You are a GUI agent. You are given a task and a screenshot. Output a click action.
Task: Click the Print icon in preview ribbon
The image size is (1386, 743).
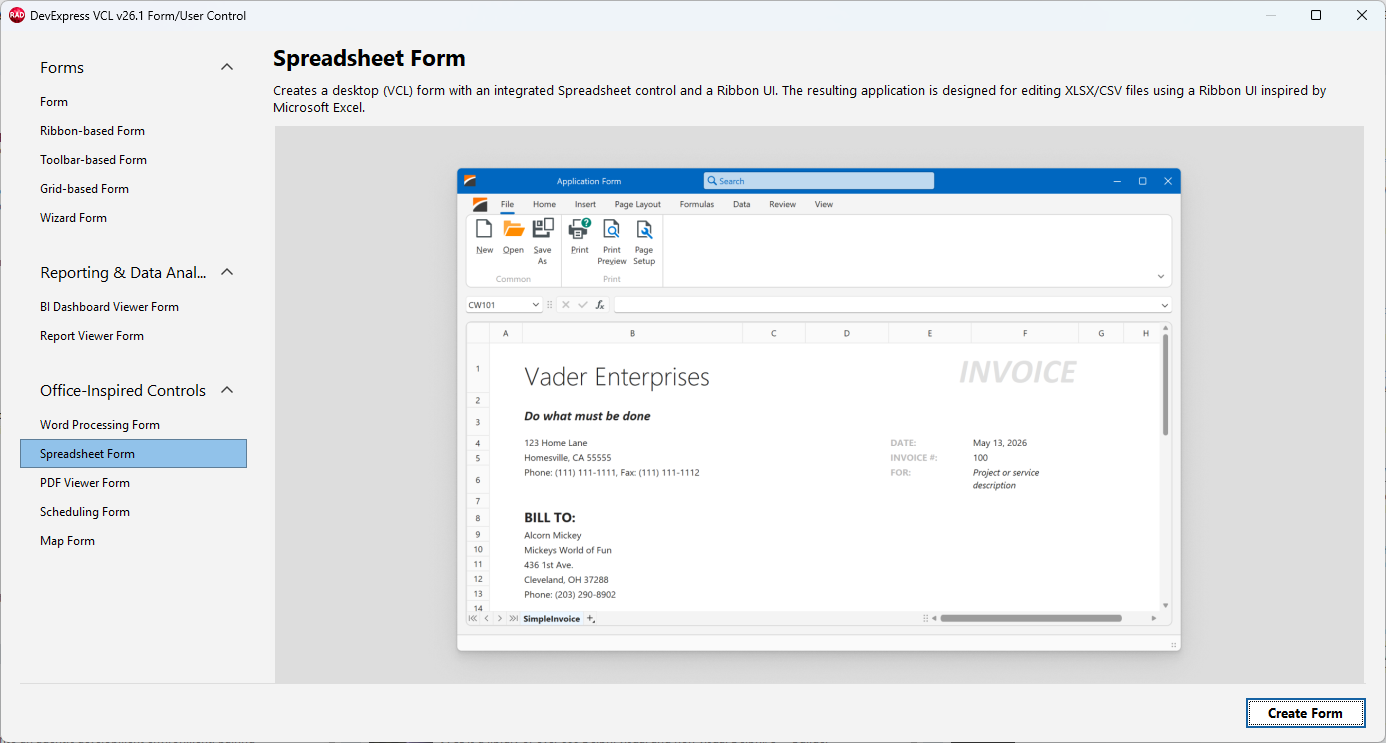point(580,229)
